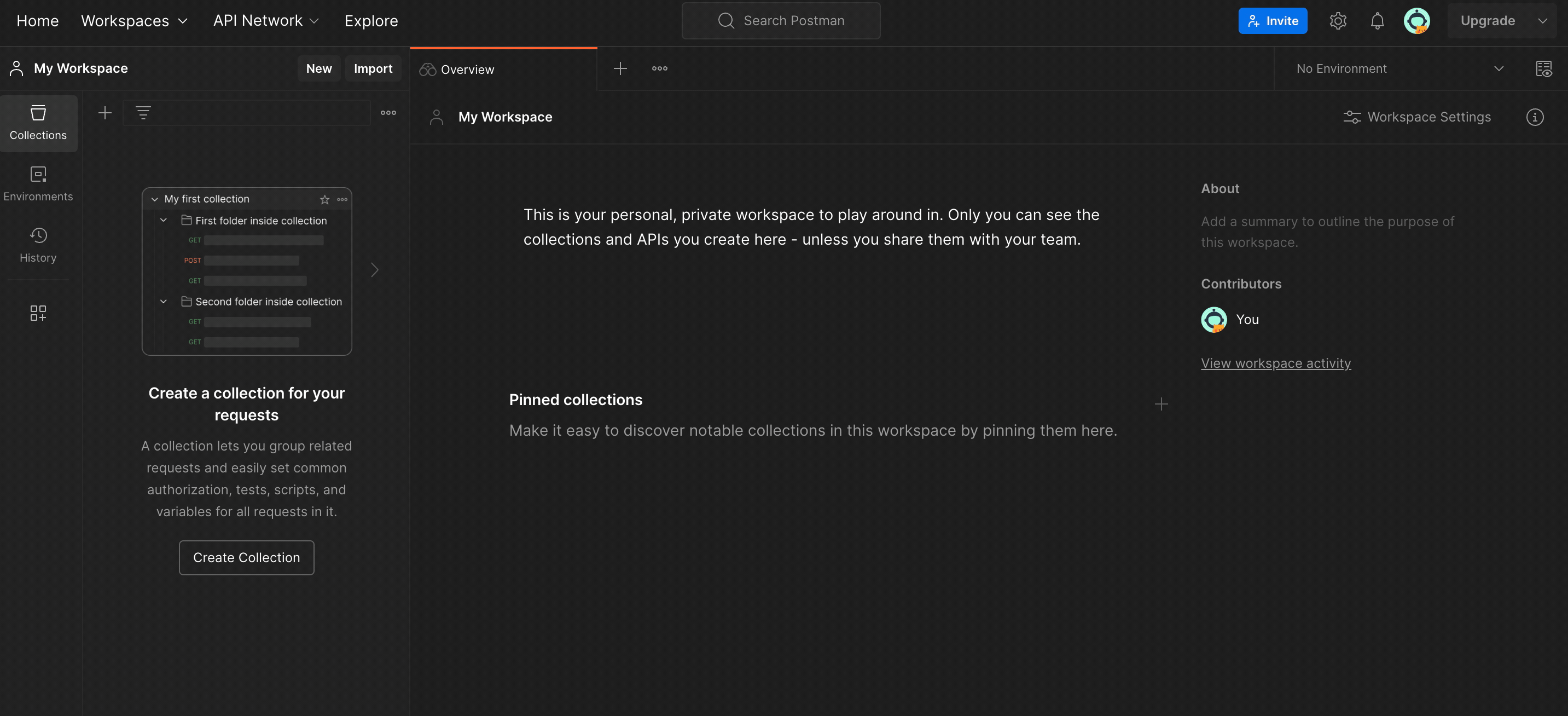Open the user avatar menu
The width and height of the screenshot is (1568, 716).
[1416, 21]
